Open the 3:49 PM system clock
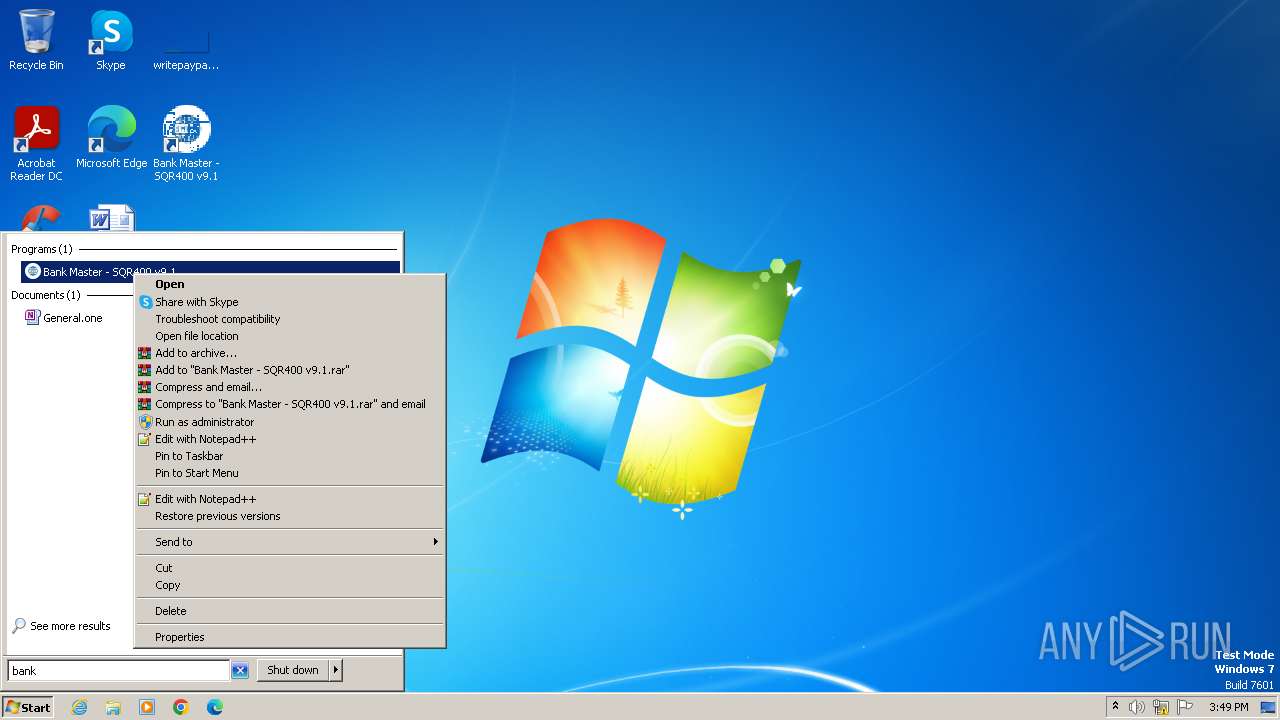 pos(1228,707)
